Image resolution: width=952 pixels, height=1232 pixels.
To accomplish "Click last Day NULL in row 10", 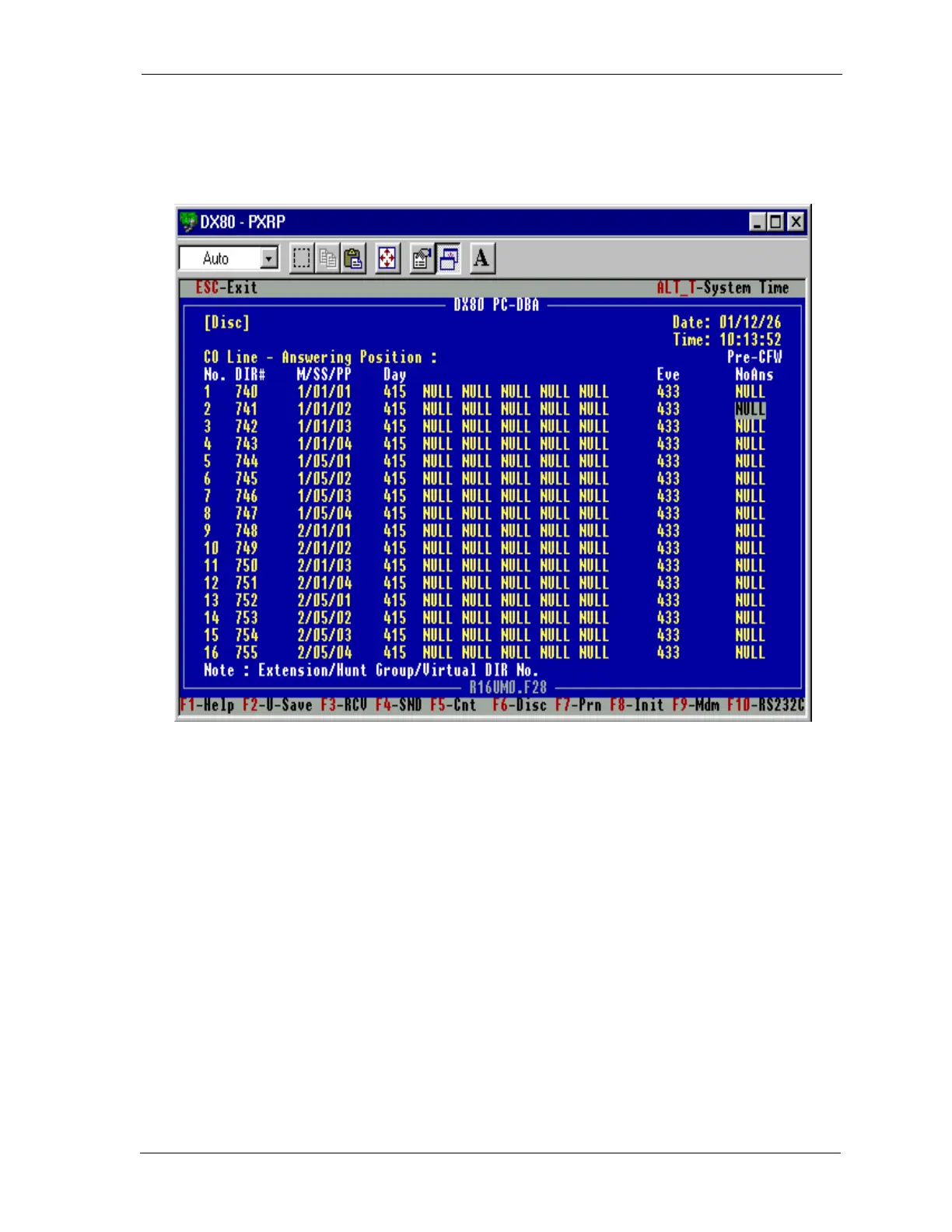I will [x=593, y=548].
